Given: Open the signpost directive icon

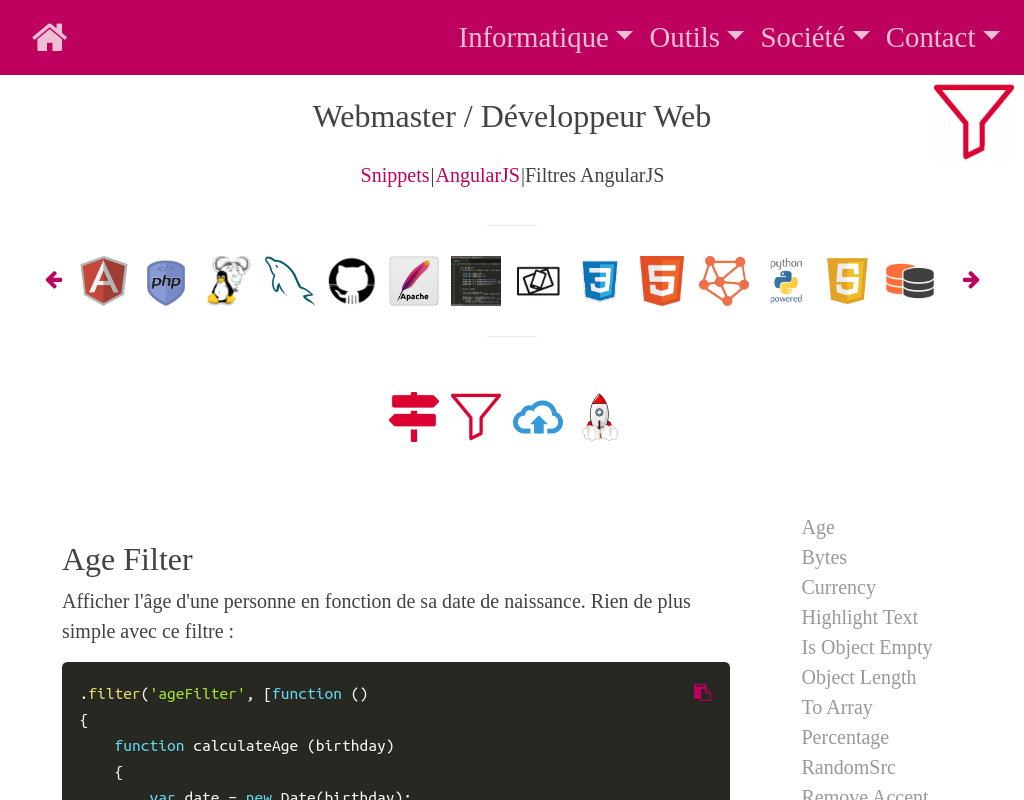Looking at the screenshot, I should pyautogui.click(x=413, y=416).
